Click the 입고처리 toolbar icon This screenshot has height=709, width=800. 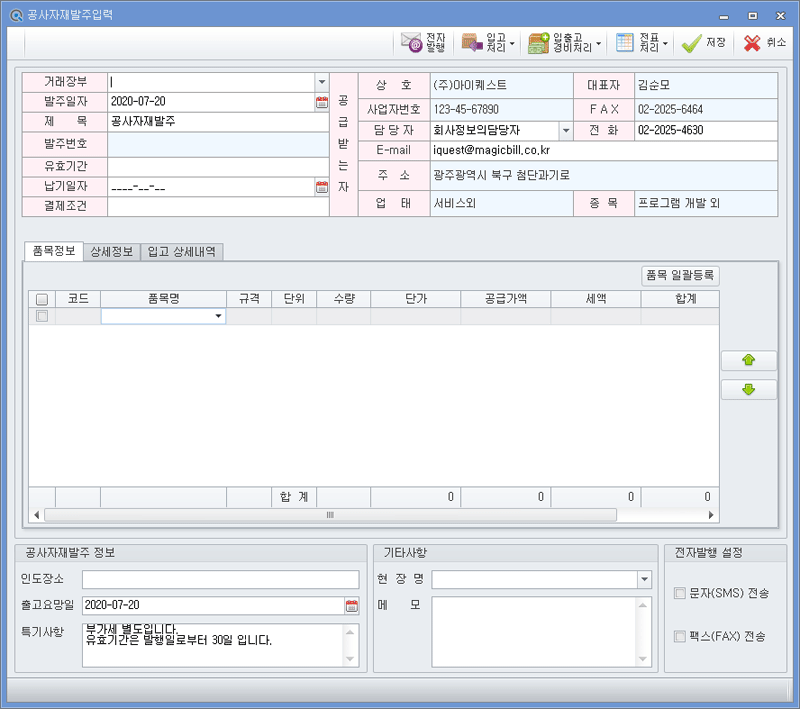pos(471,43)
